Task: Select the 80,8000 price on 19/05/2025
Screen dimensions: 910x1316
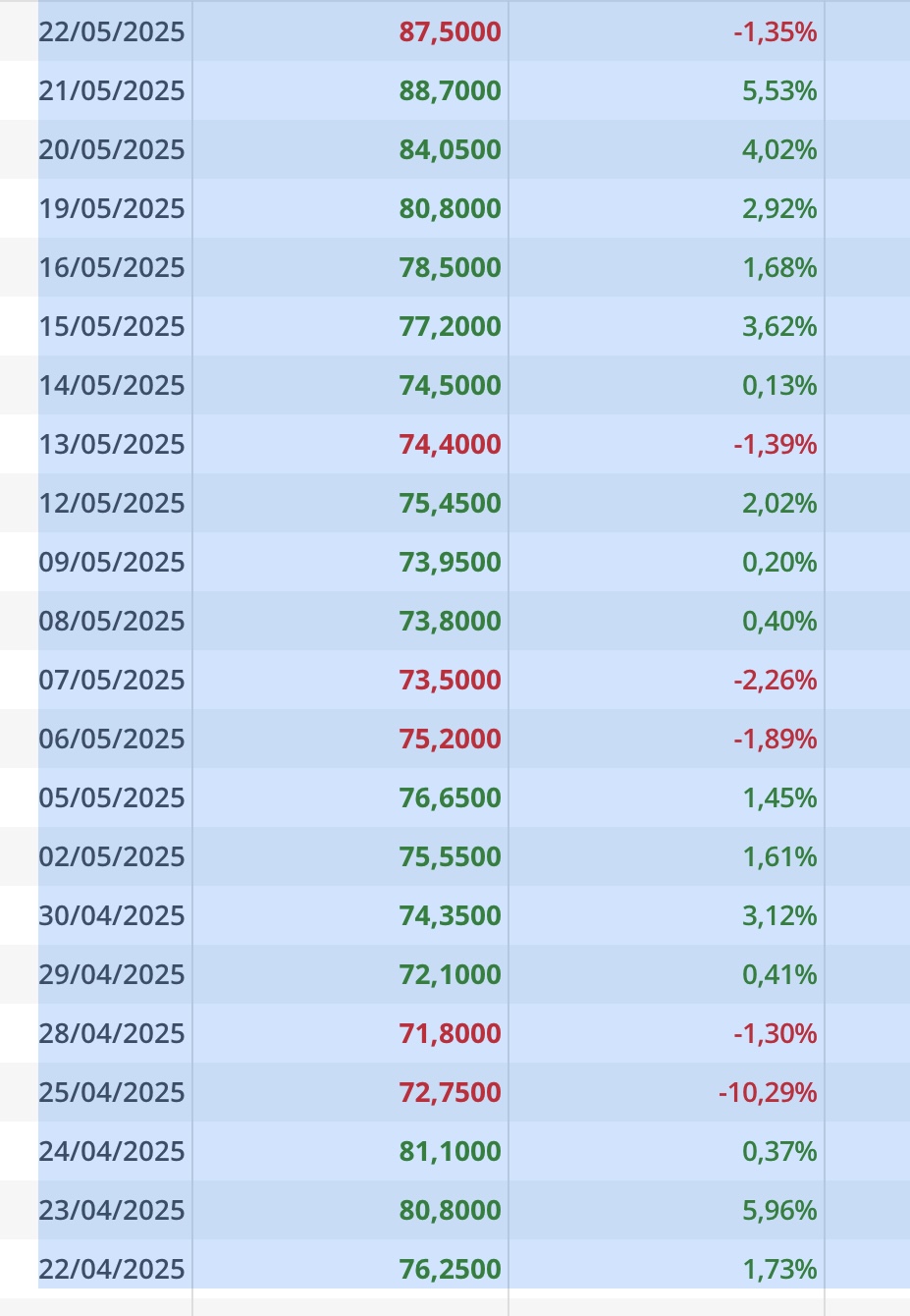Action: pyautogui.click(x=451, y=209)
